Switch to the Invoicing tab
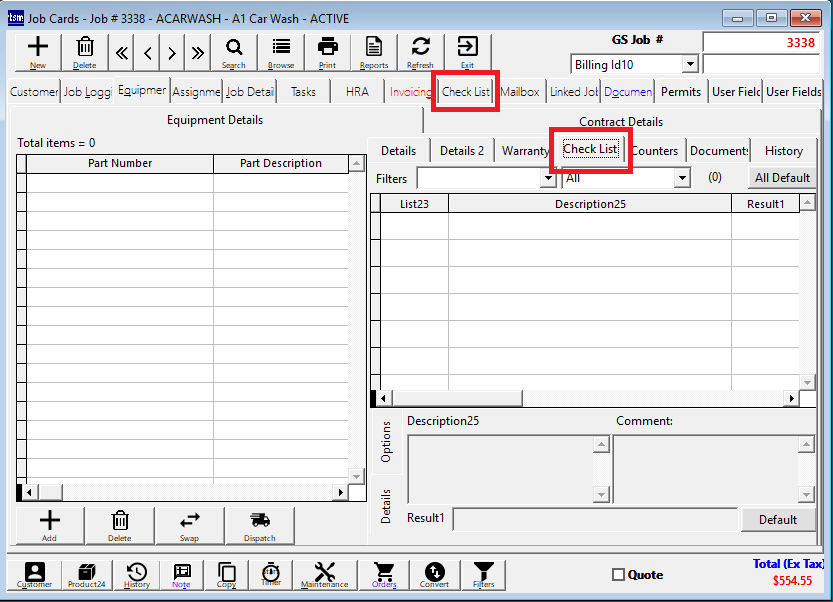Viewport: 833px width, 602px height. 410,92
